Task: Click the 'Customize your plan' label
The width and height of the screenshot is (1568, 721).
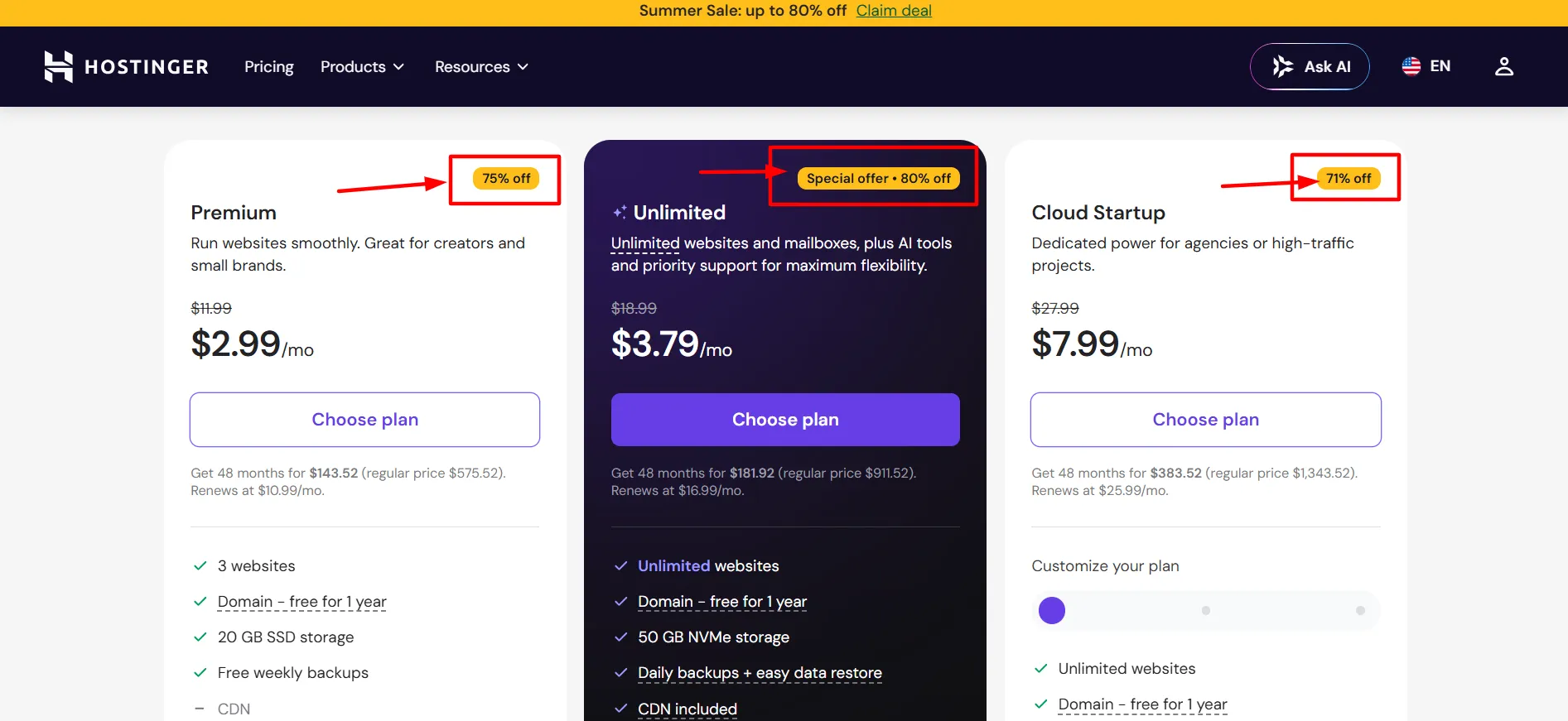Action: click(1105, 566)
